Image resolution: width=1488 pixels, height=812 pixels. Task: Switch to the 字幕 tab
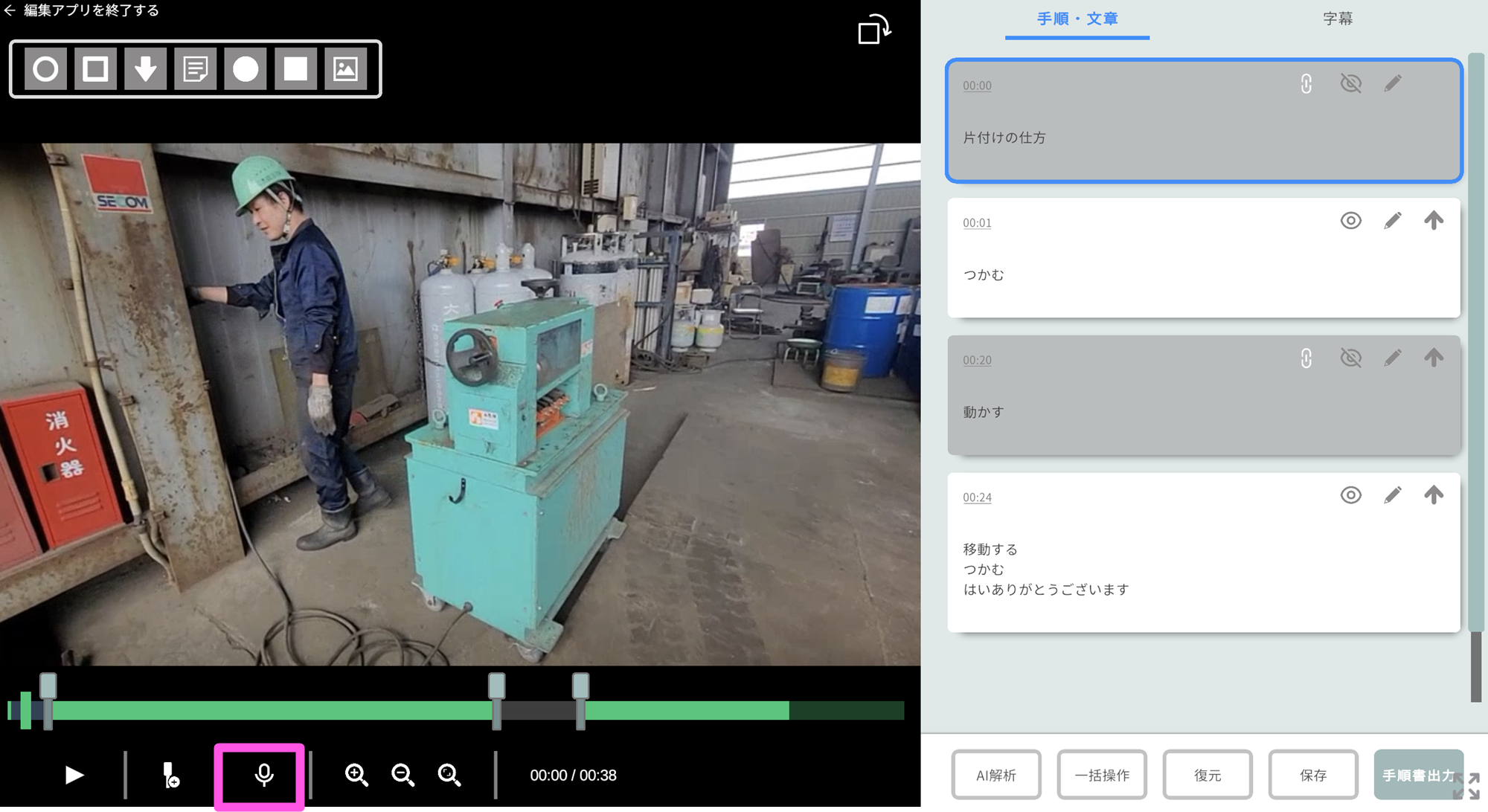[1337, 19]
